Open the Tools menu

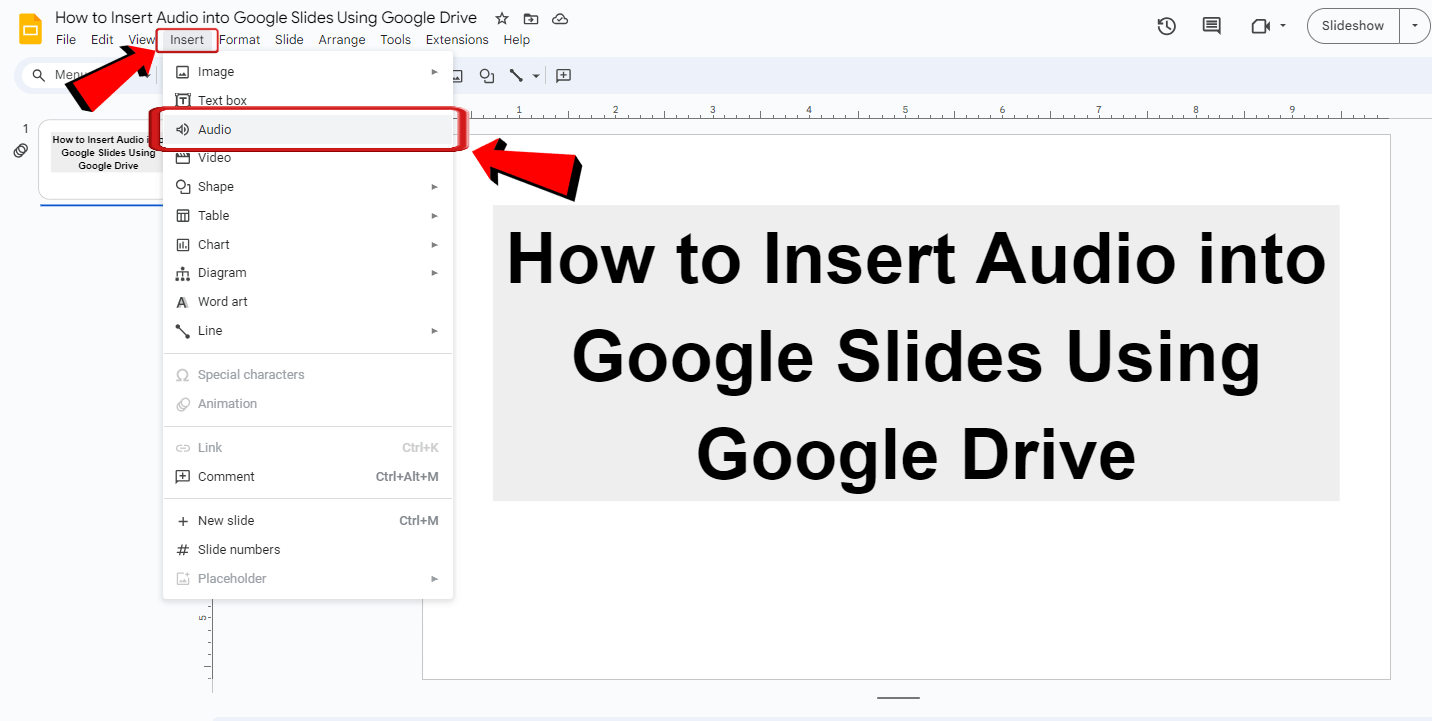(x=395, y=39)
